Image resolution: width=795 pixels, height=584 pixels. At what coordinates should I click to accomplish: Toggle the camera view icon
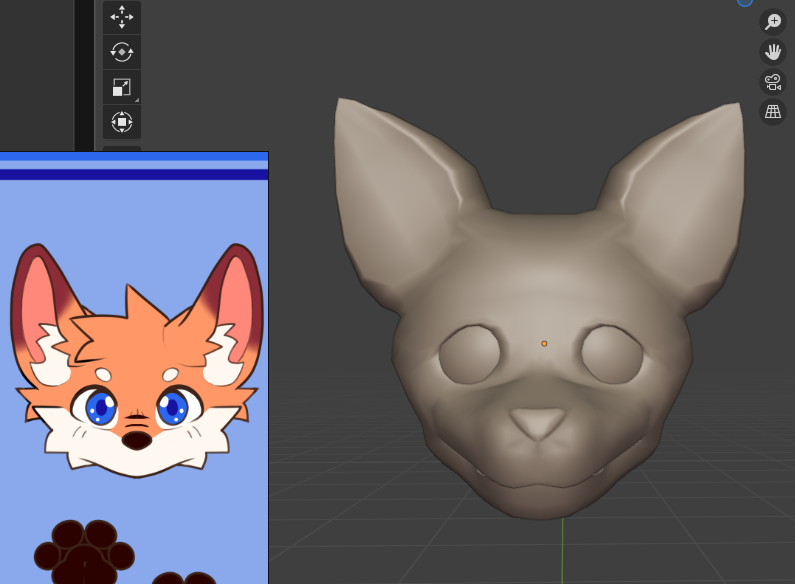coord(773,82)
